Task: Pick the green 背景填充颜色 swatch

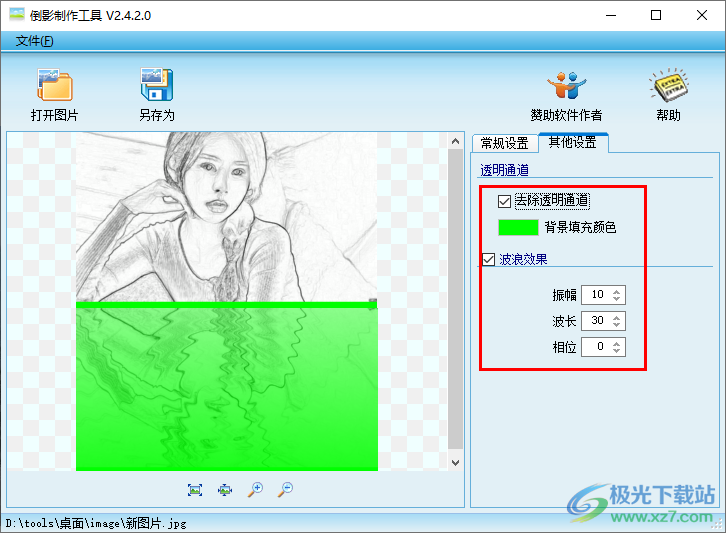Action: (x=518, y=227)
